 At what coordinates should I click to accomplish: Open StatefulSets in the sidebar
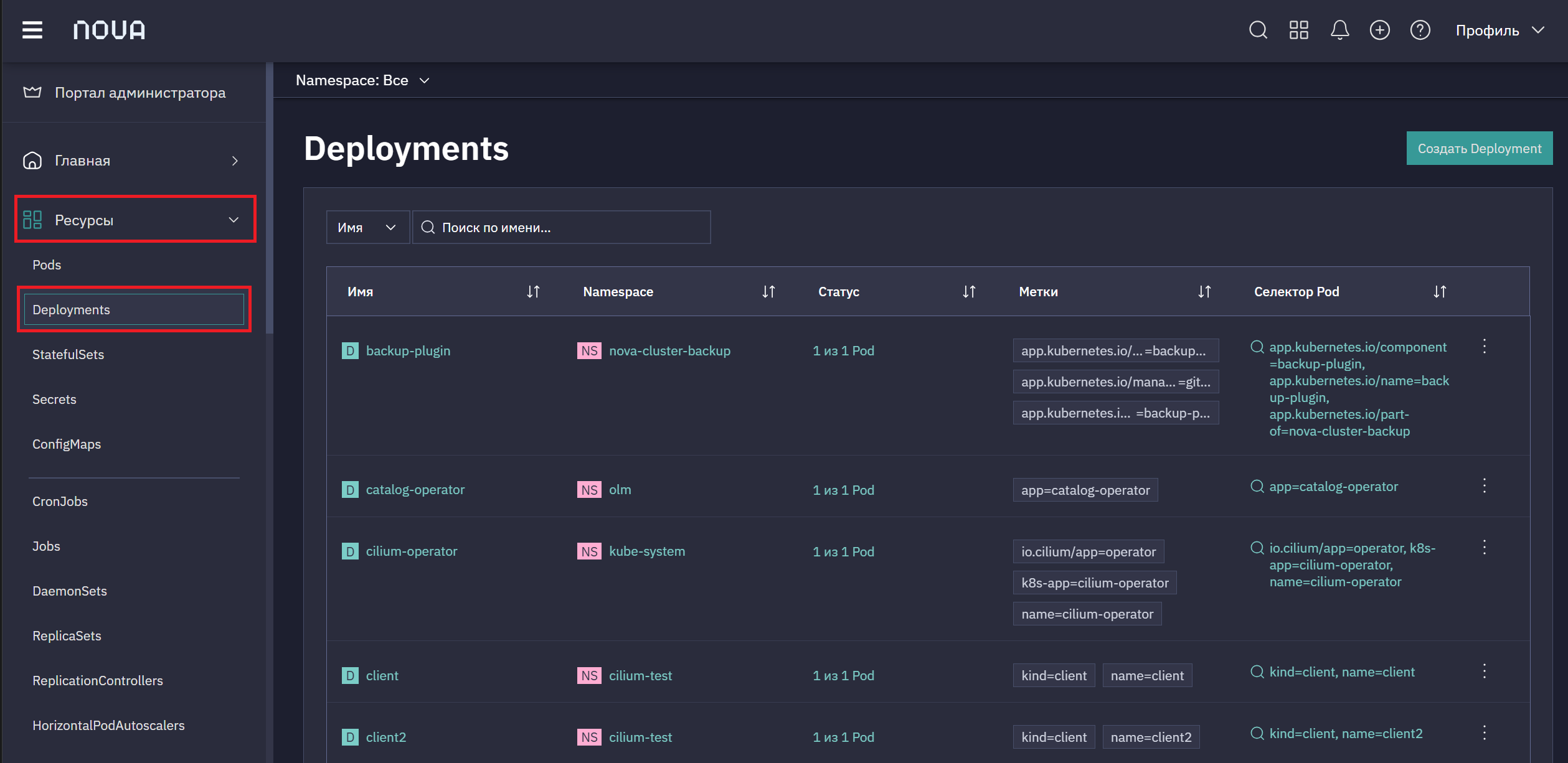point(68,354)
